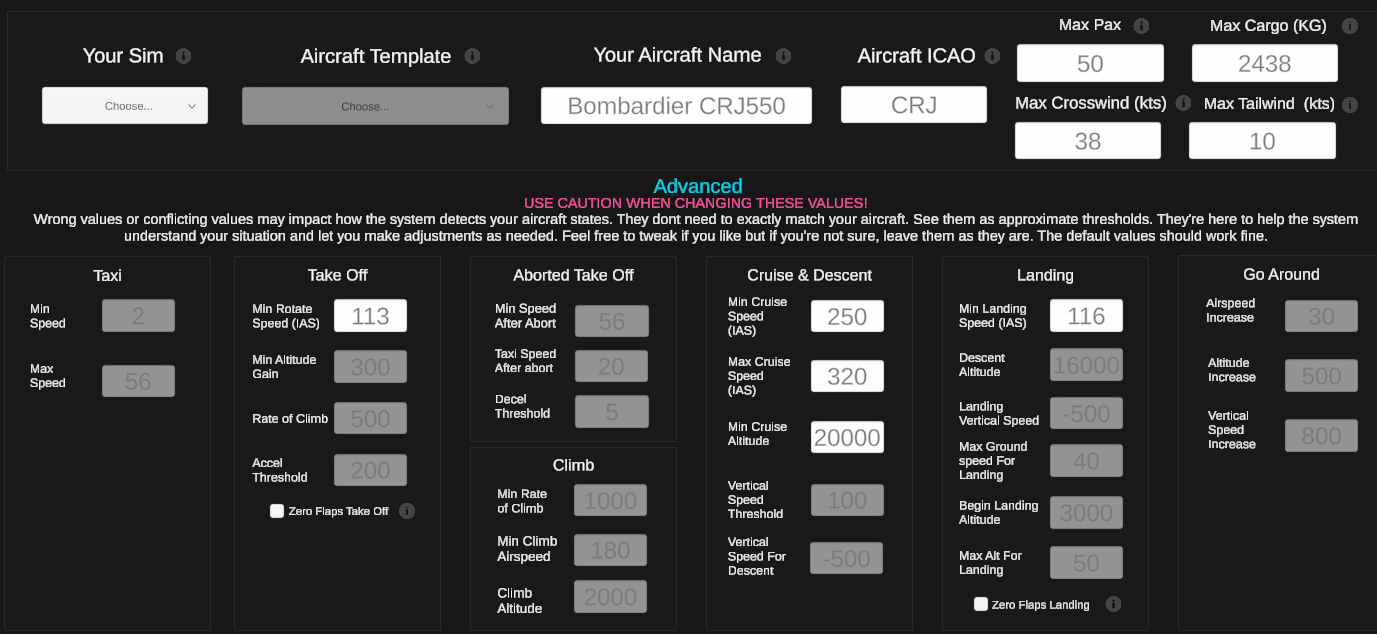Enable the Zero Flaps Take Off checkbox
The image size is (1377, 634).
tap(277, 511)
